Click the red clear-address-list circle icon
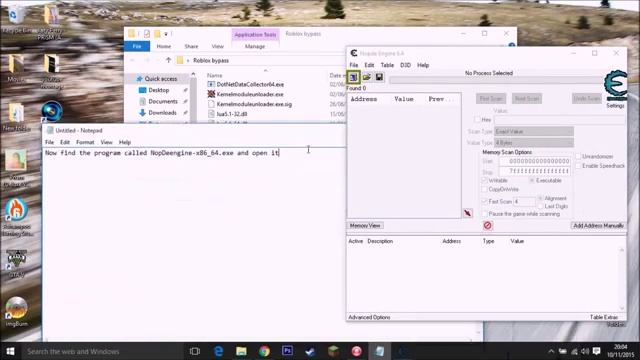640x360 pixels. point(487,225)
